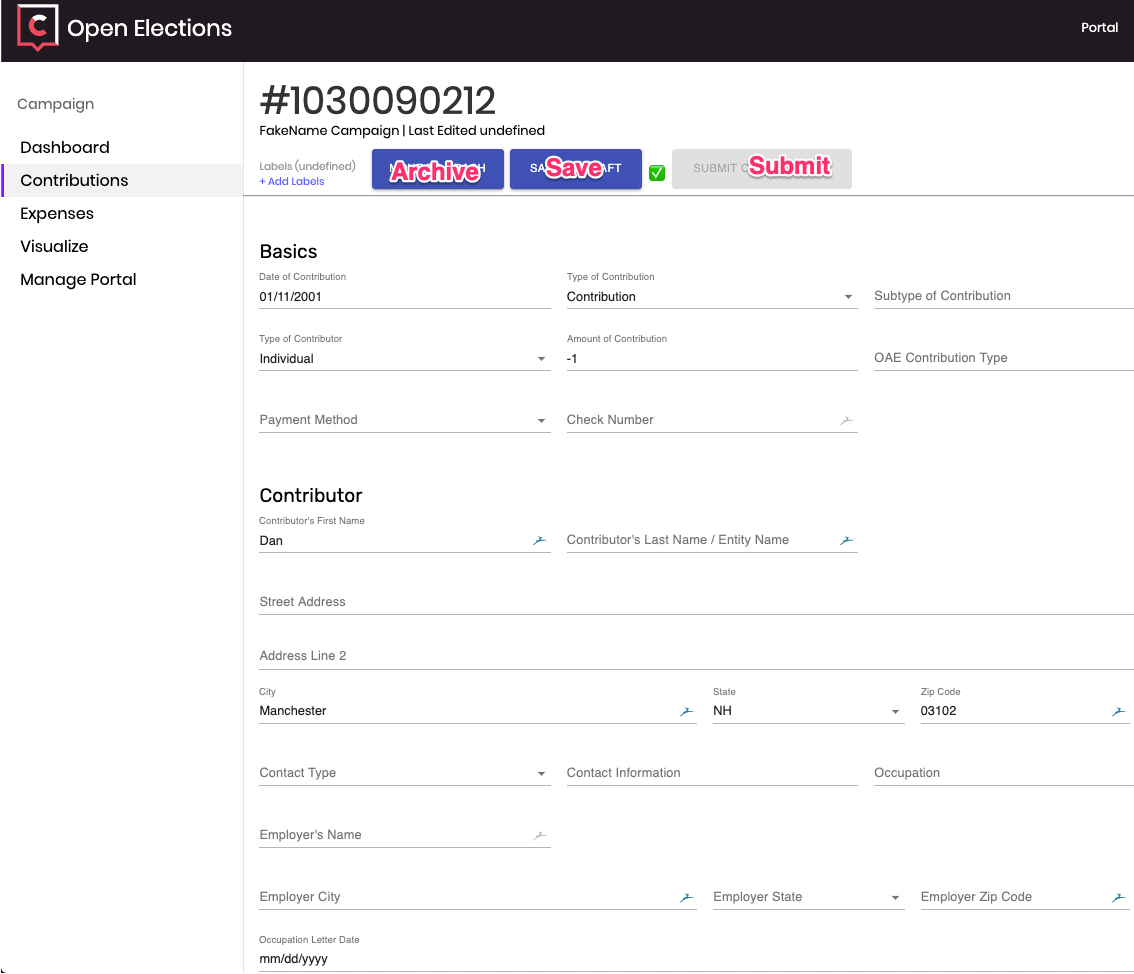Go to Dashboard in sidebar
Viewport: 1134px width, 974px height.
[x=65, y=148]
